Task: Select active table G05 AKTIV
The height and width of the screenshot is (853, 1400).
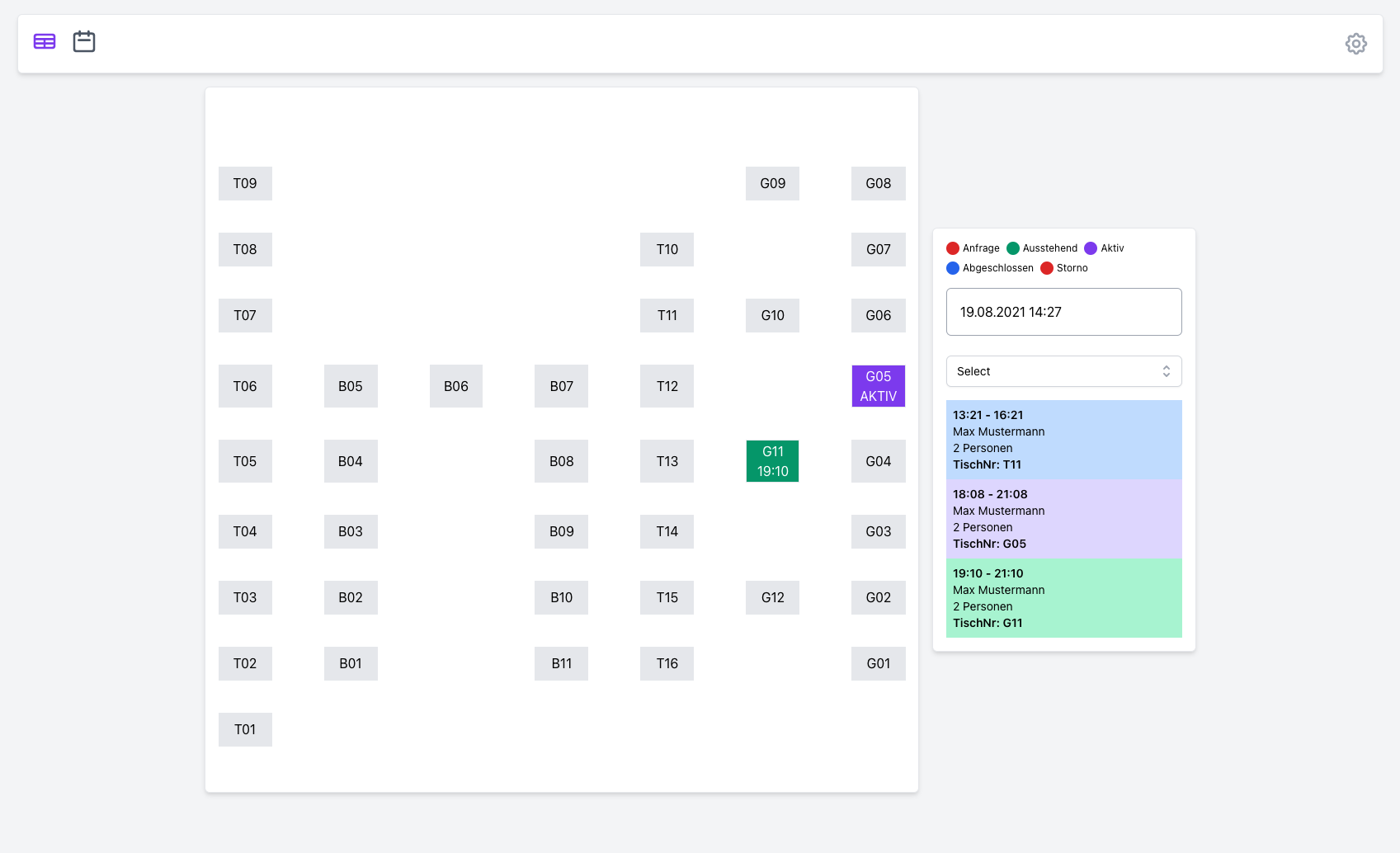Action: [879, 386]
